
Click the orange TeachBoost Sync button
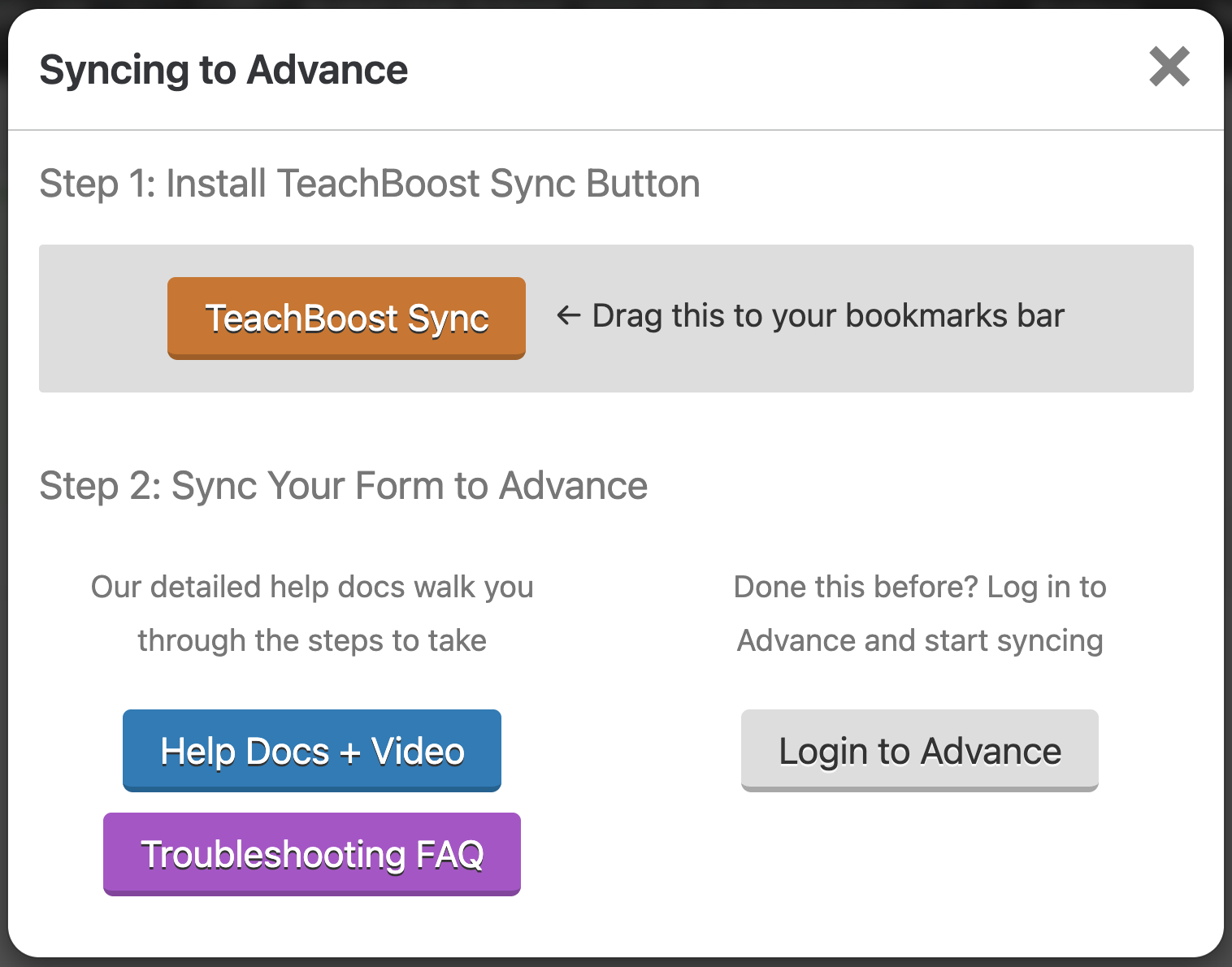[x=346, y=318]
